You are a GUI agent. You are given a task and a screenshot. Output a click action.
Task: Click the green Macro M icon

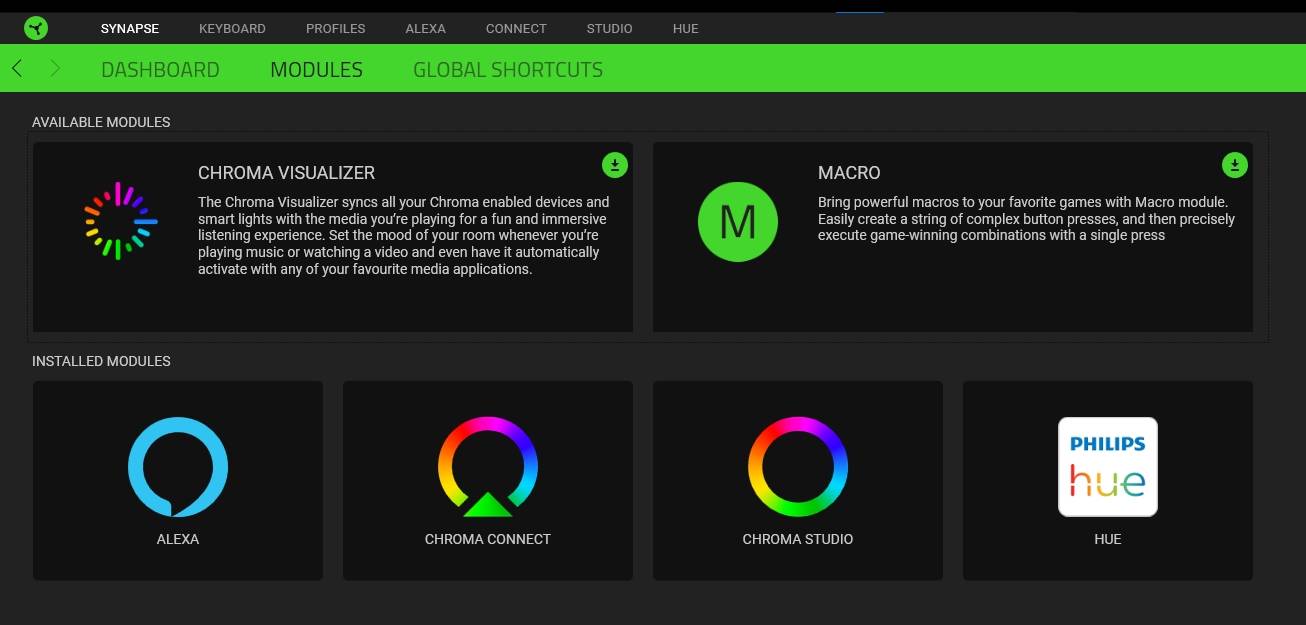point(737,221)
